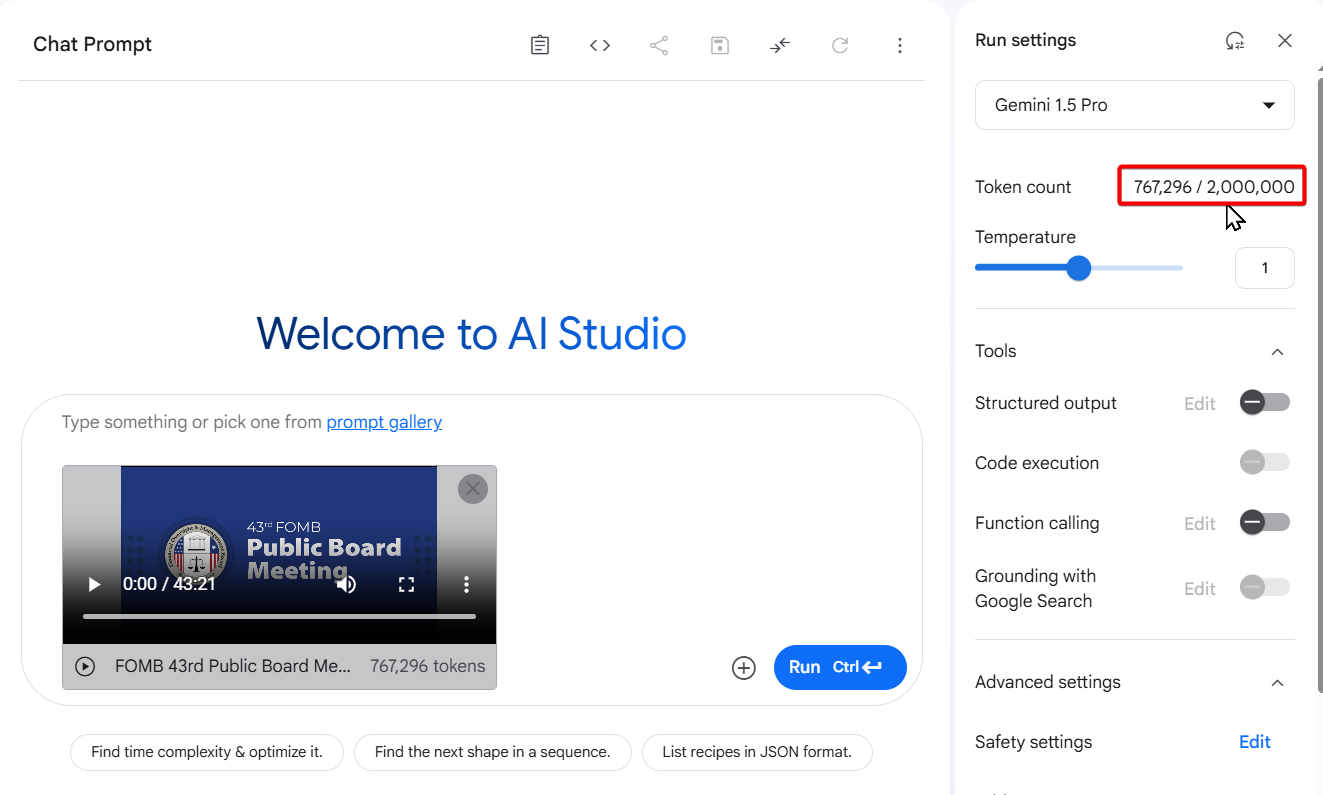Click Edit for Safety settings
1323x795 pixels.
pos(1255,742)
